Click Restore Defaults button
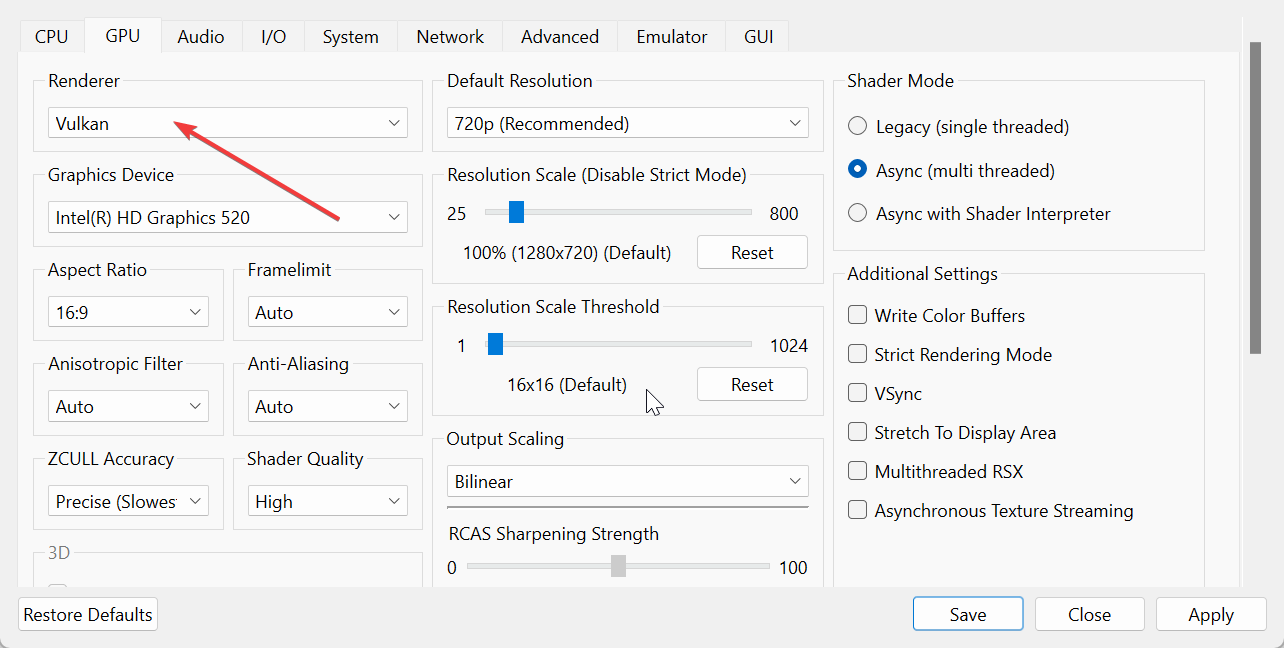Screen dimensions: 1284x648 tap(88, 614)
